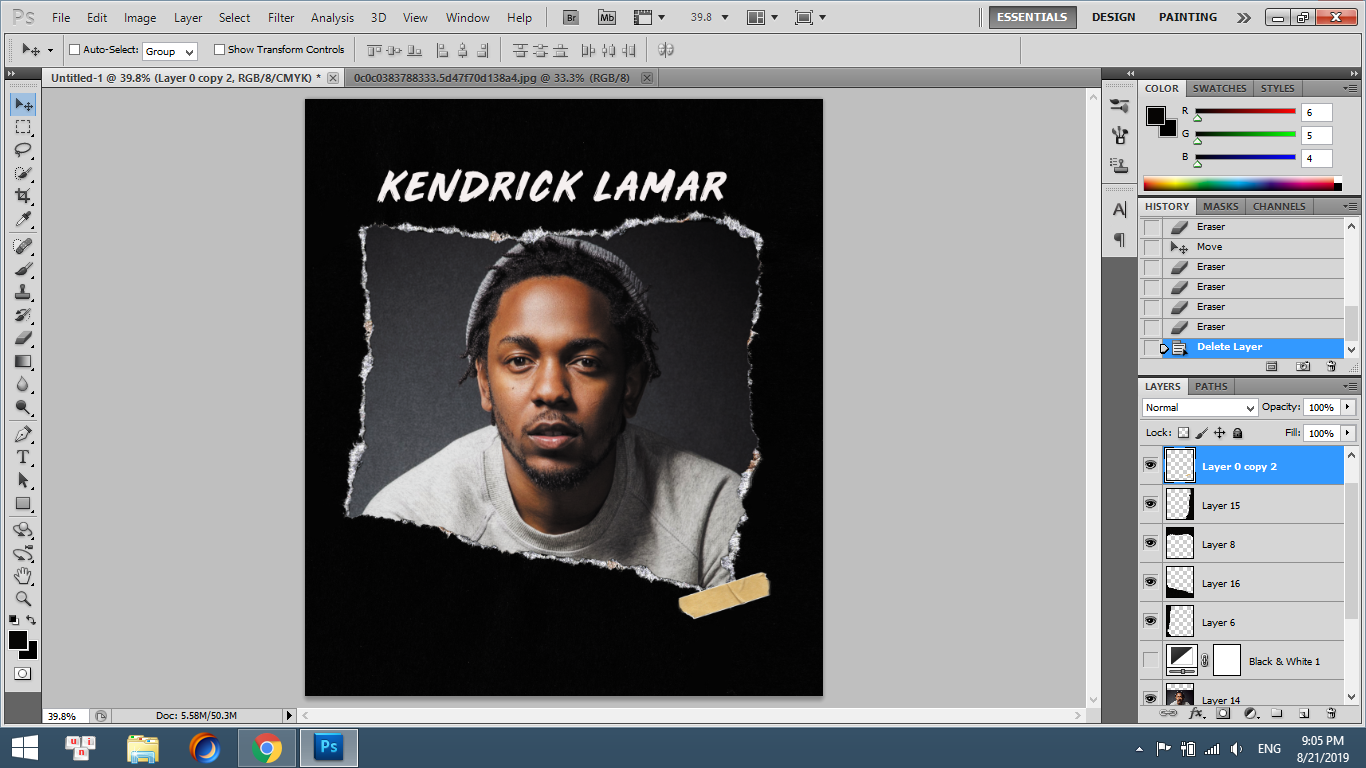Select the Pen tool

click(23, 434)
